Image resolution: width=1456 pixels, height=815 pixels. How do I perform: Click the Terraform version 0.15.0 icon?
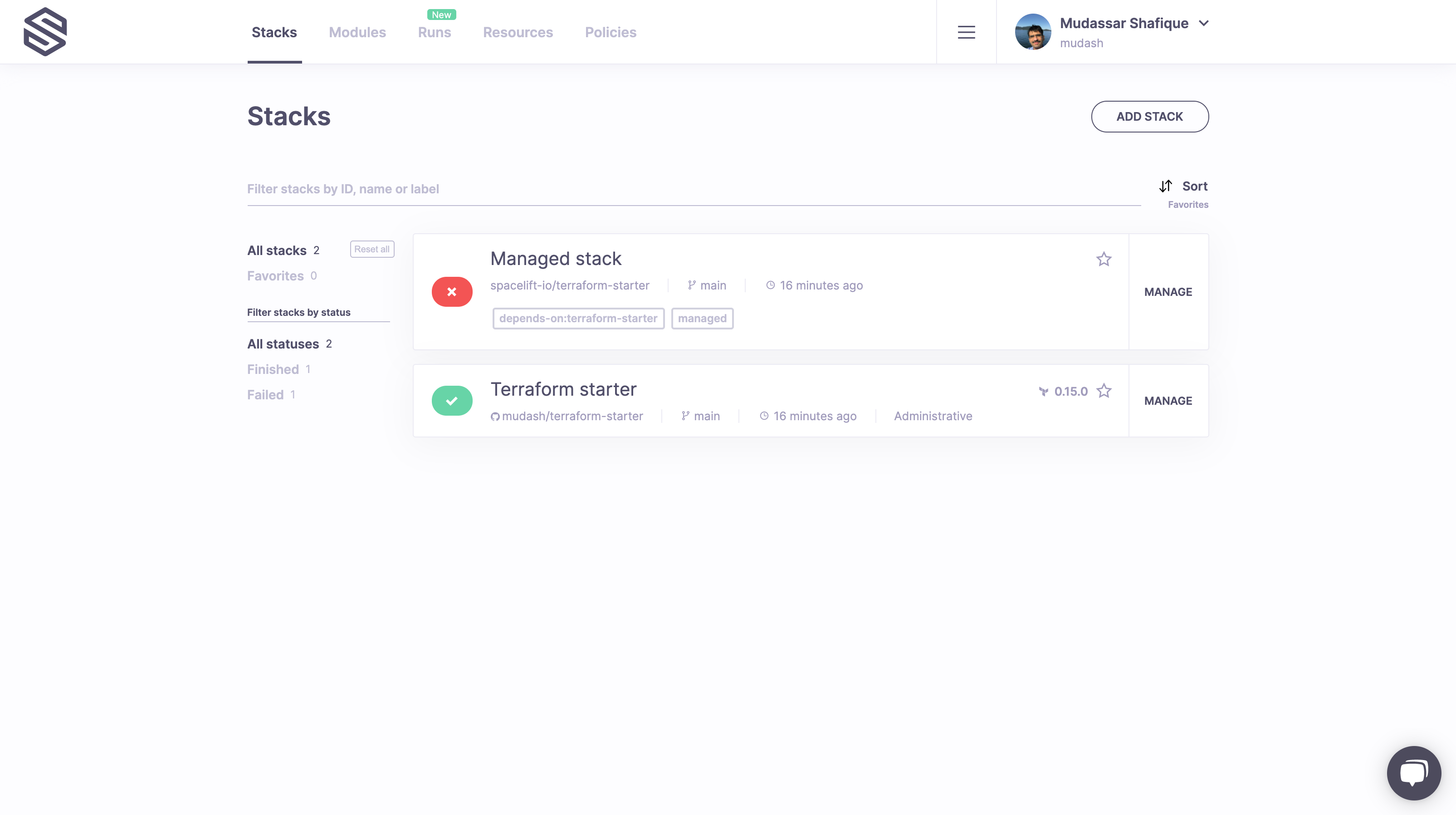click(1043, 391)
